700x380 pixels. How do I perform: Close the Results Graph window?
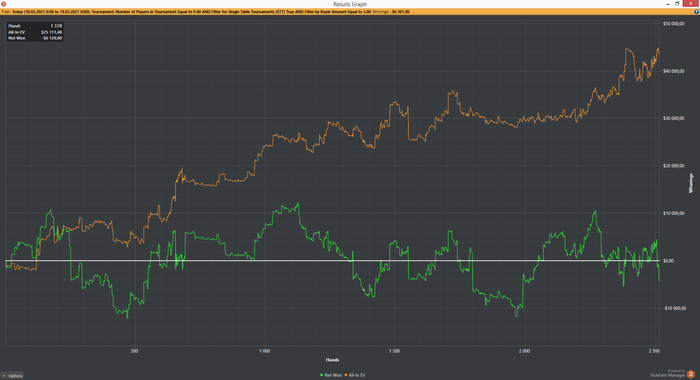[x=691, y=4]
